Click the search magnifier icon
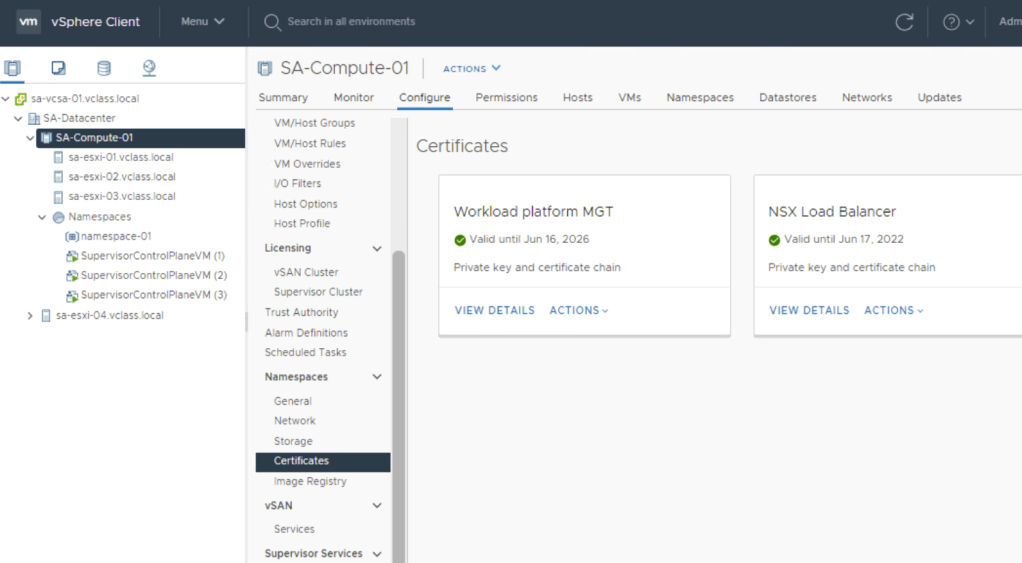 click(x=272, y=22)
